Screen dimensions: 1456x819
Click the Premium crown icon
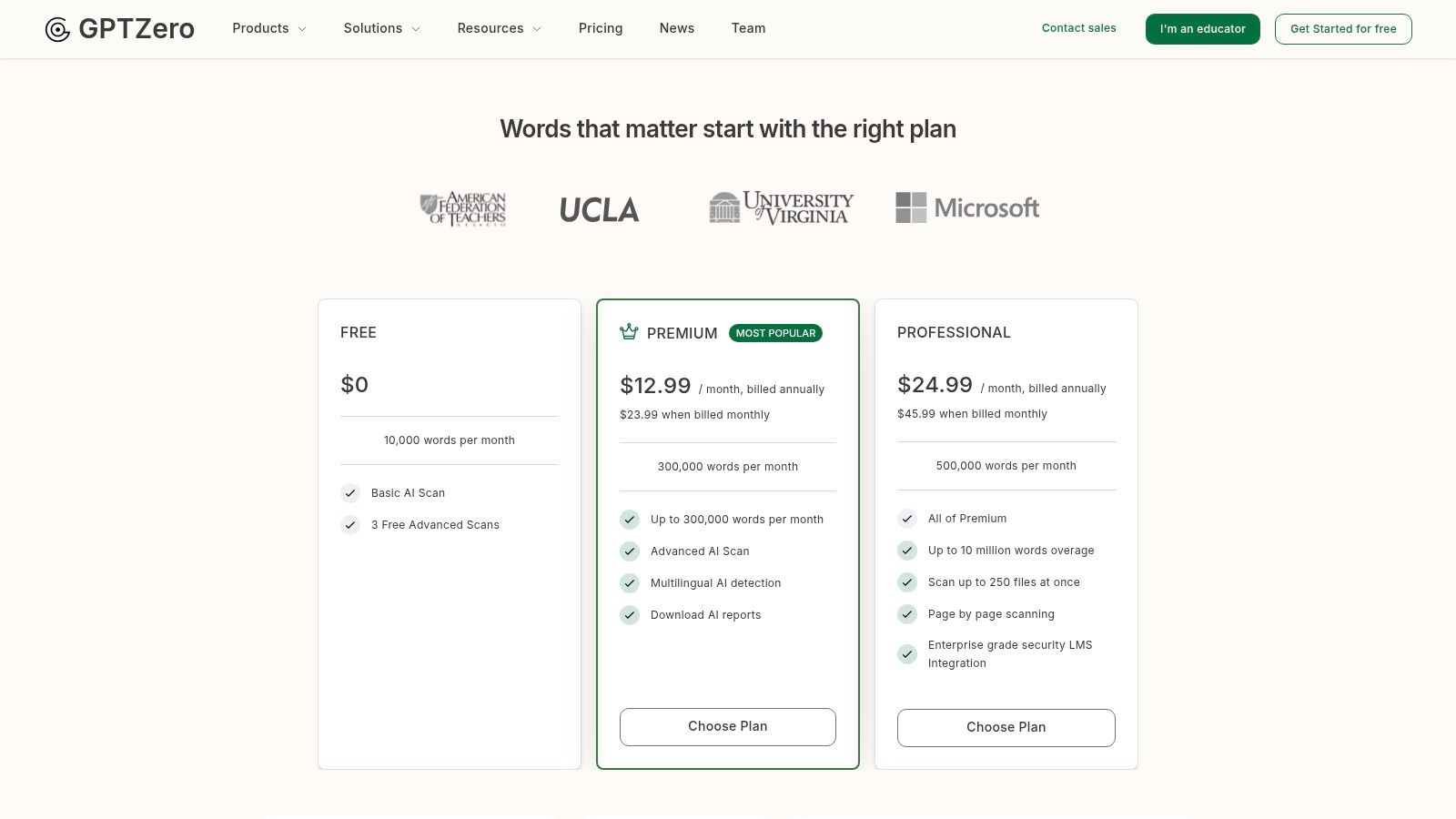click(x=629, y=332)
